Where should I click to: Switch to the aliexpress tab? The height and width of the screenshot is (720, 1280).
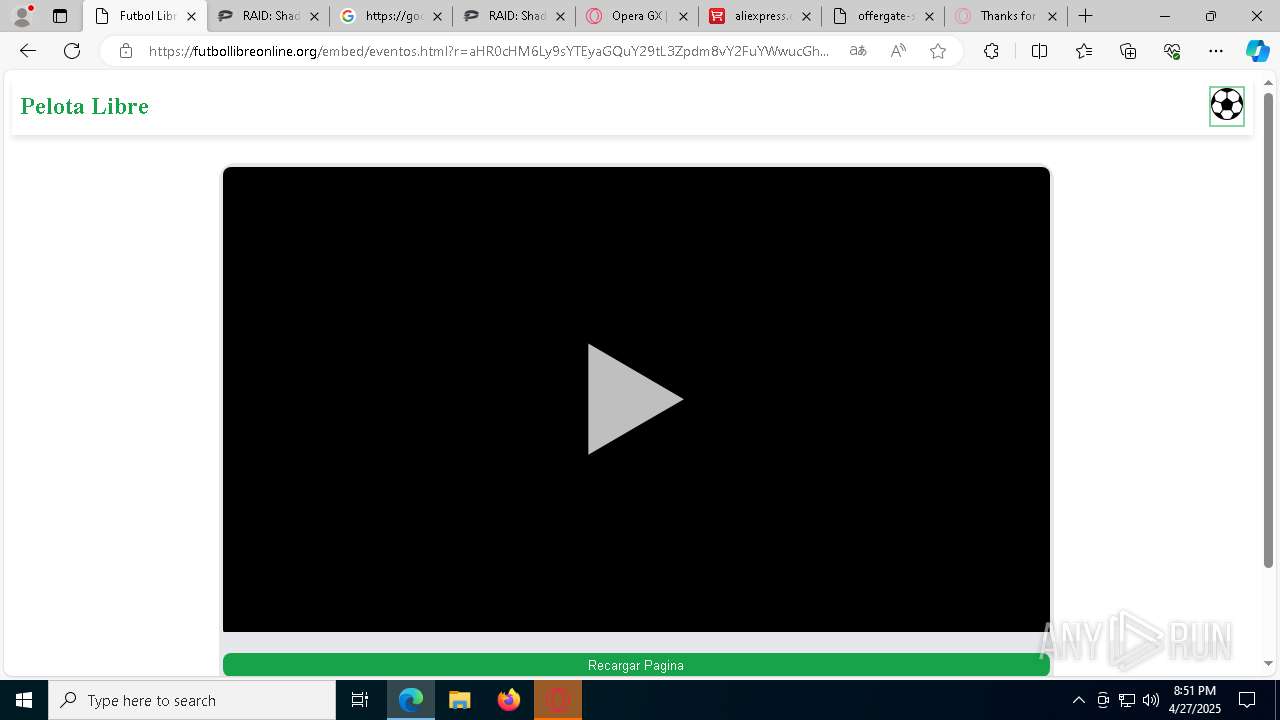tap(761, 16)
